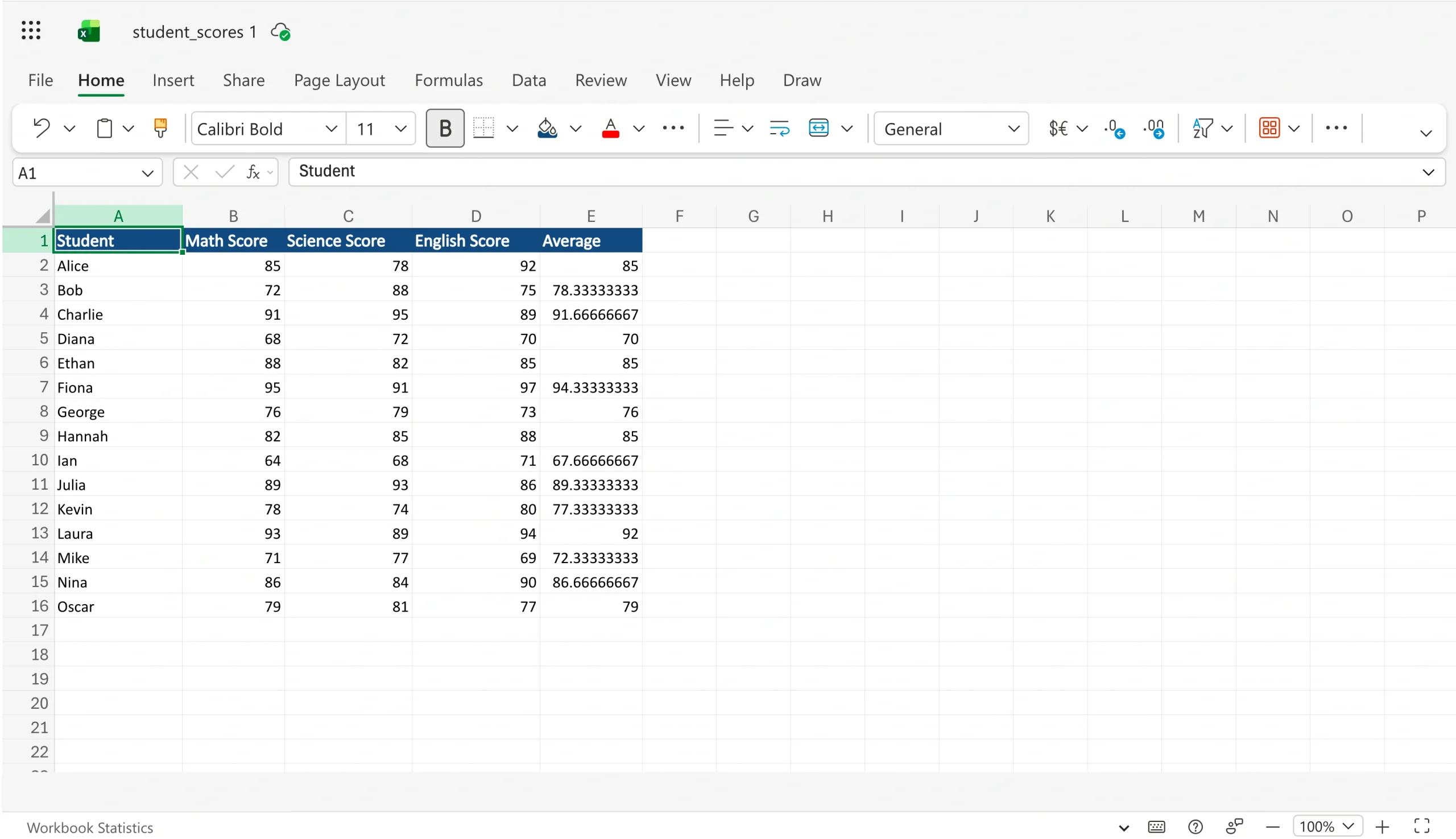
Task: Click the Undo icon
Action: coord(42,128)
